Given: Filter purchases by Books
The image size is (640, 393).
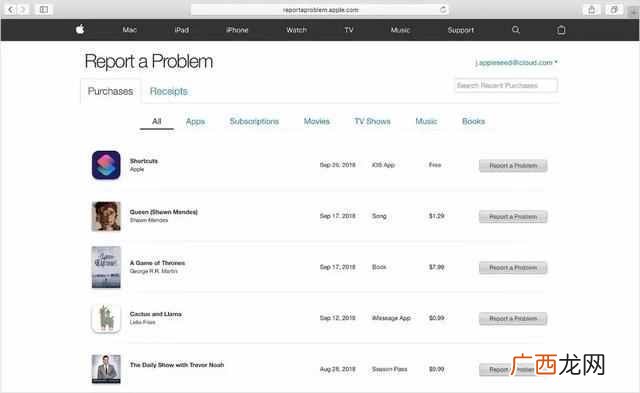Looking at the screenshot, I should (x=473, y=121).
